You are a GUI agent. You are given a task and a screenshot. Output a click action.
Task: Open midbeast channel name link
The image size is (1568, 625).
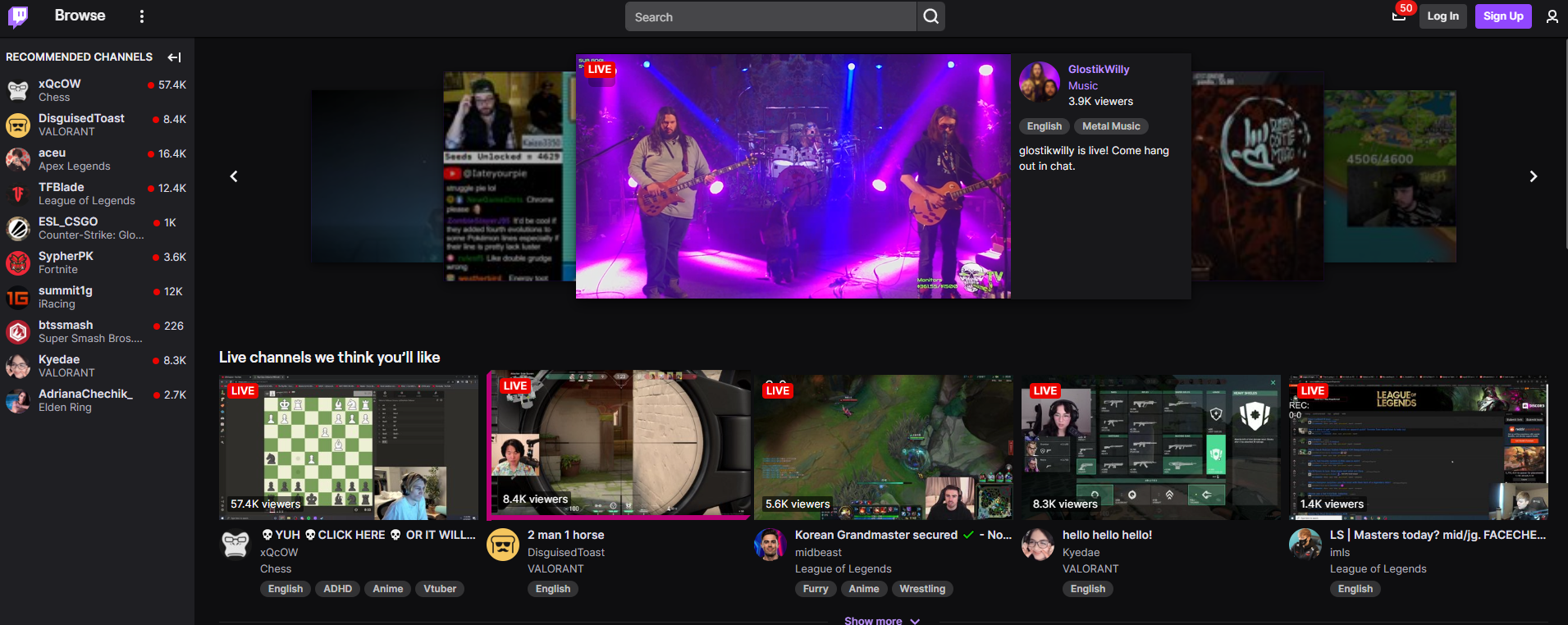pos(818,553)
